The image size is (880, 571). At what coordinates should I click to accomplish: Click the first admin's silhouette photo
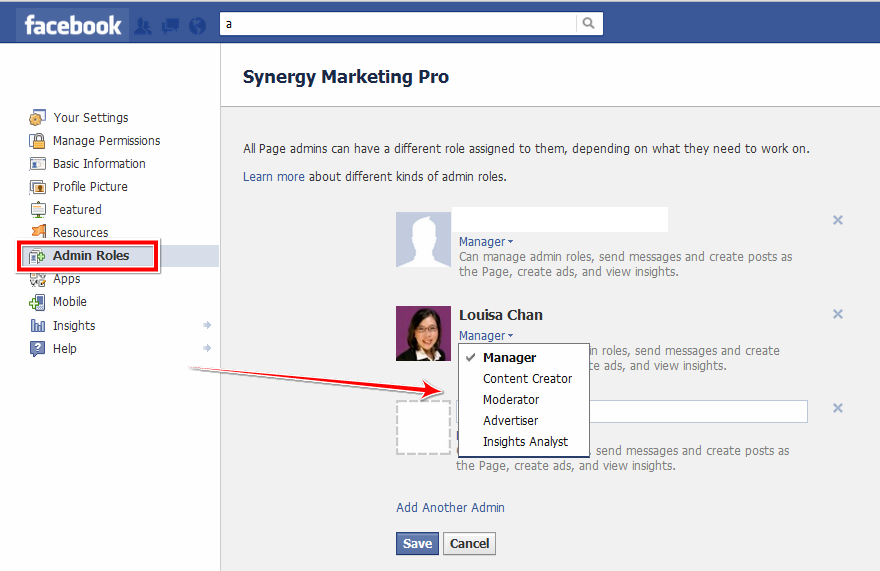pos(423,239)
